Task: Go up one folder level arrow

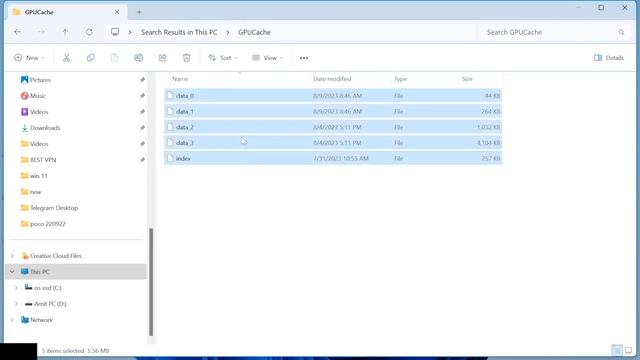Action: 65,32
